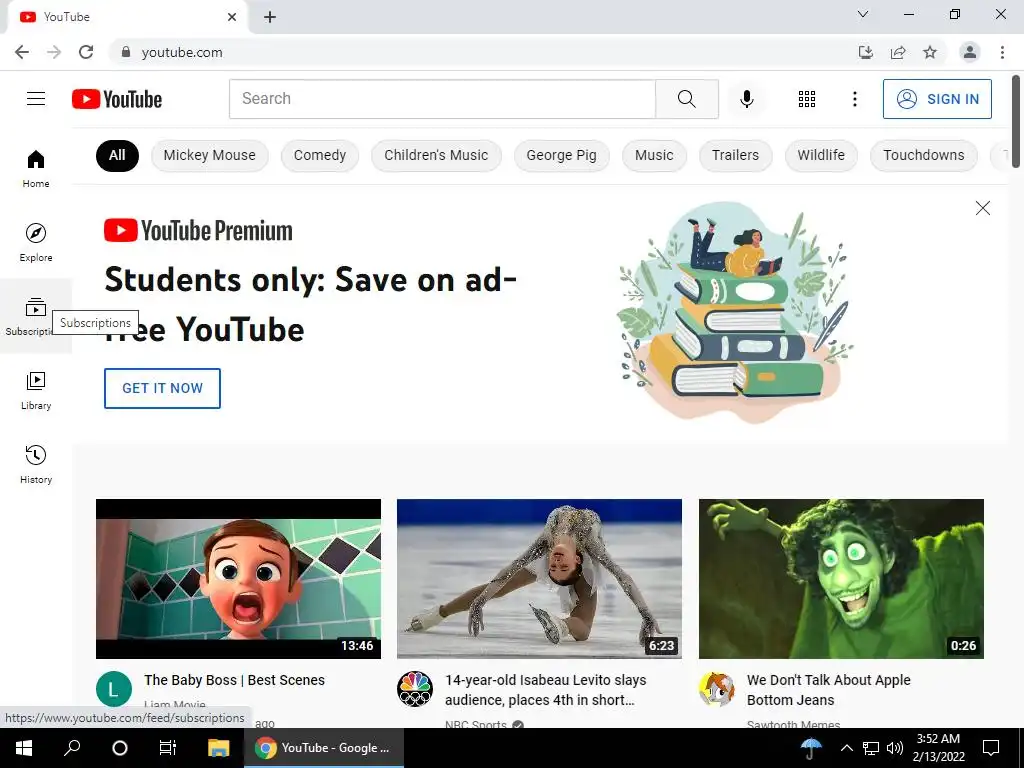
Task: Open a new browser tab
Action: click(x=270, y=17)
